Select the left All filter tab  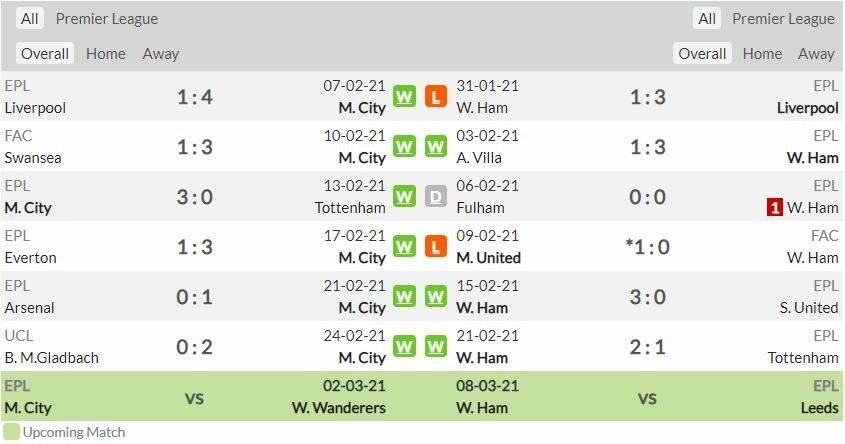tap(30, 19)
